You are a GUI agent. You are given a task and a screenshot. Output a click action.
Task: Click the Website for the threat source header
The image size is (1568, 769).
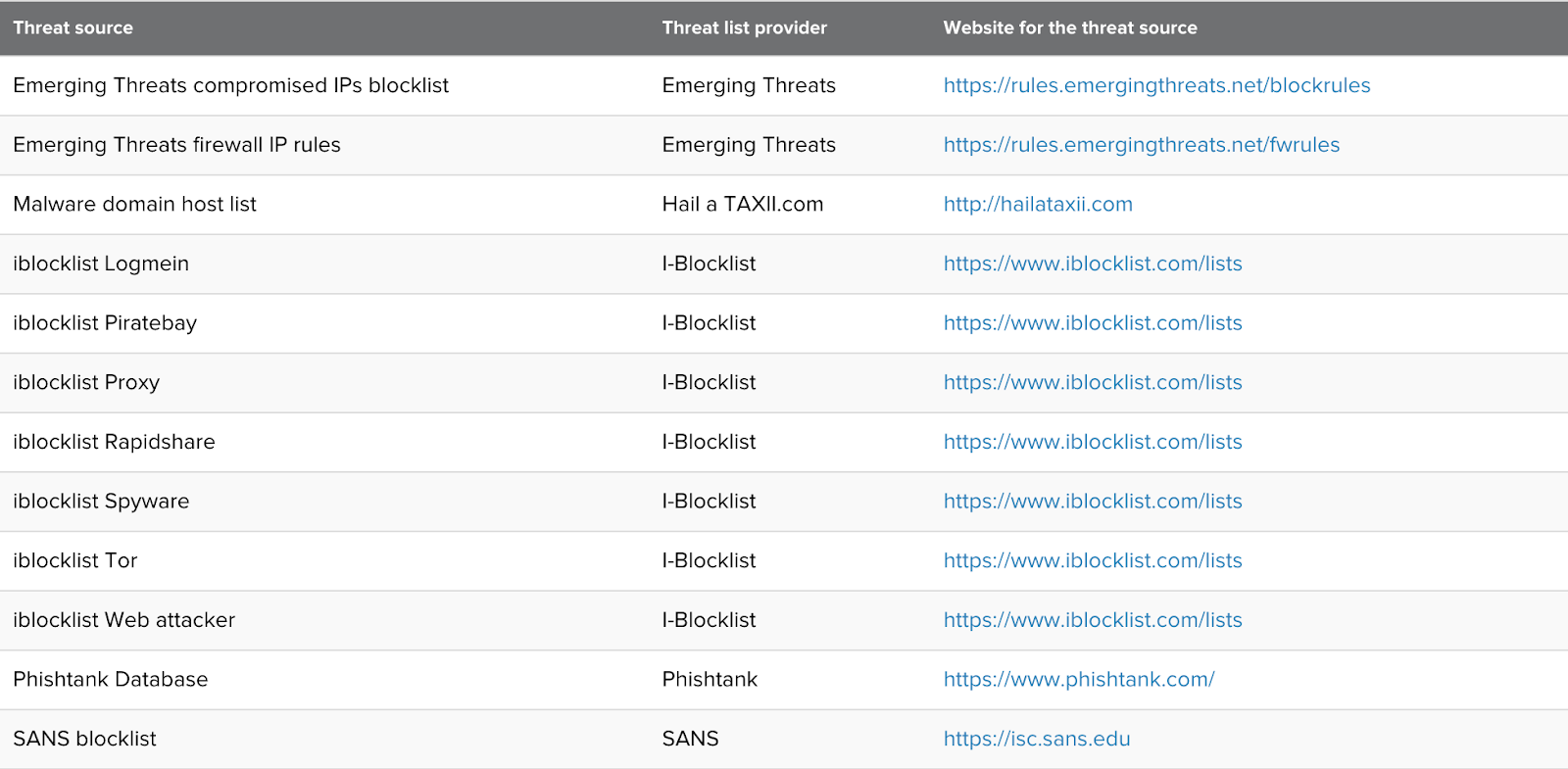(x=1070, y=27)
